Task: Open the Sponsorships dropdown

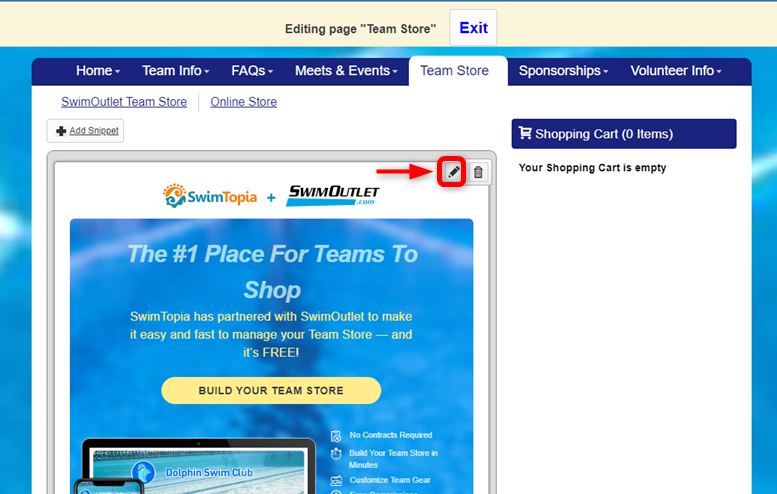Action: click(563, 71)
